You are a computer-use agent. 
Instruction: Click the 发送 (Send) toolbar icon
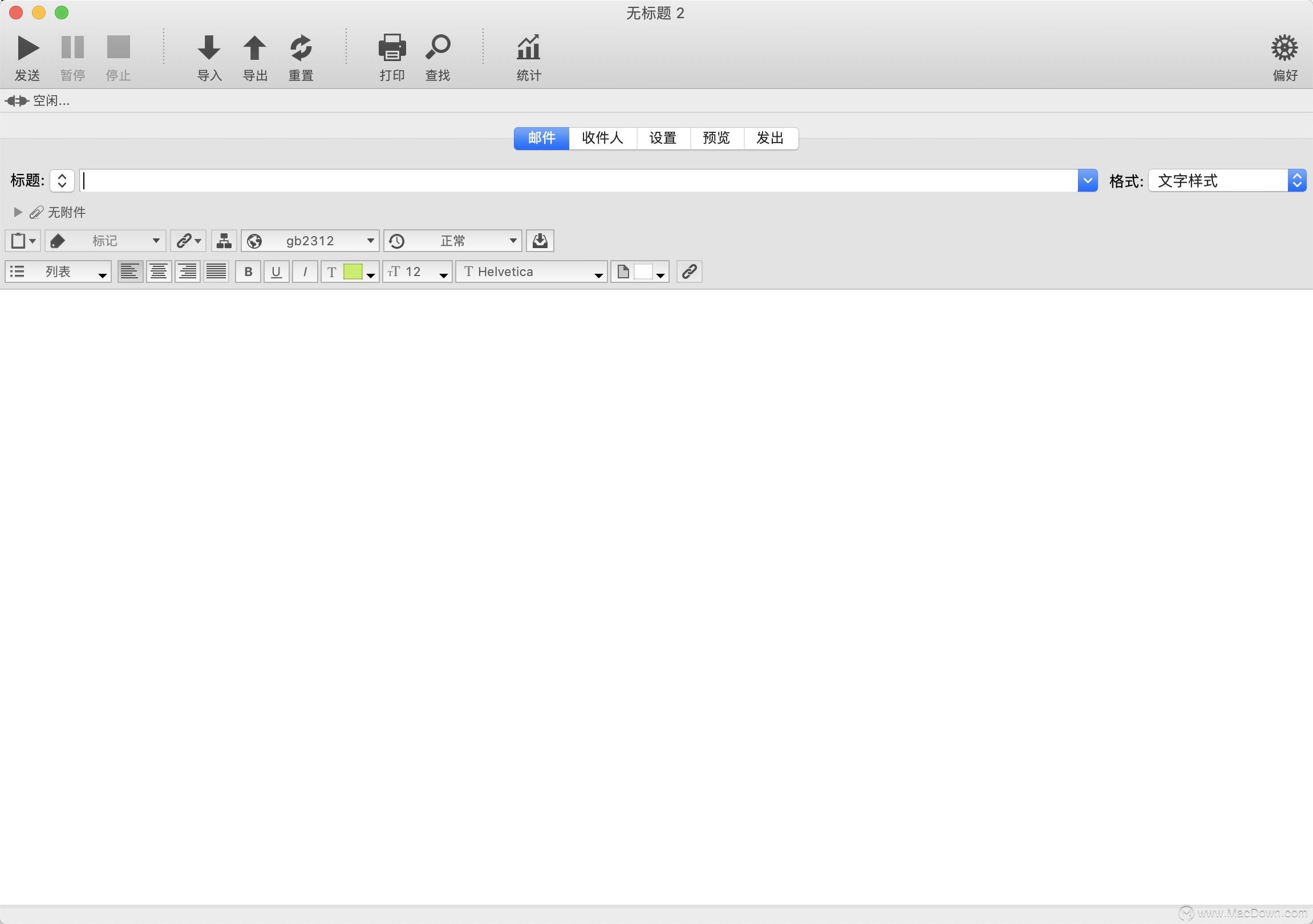point(27,48)
